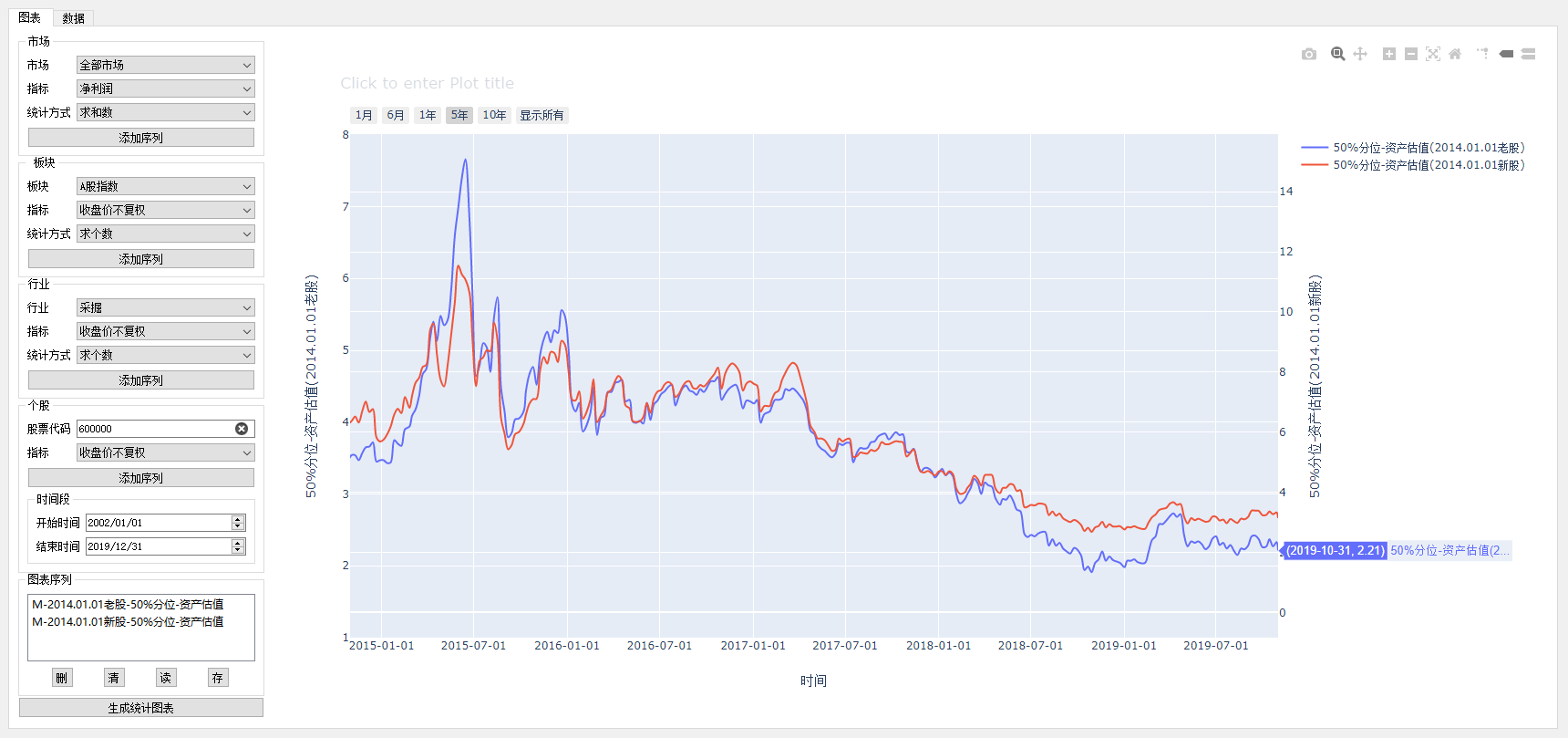Switch to the 数据 tab
The height and width of the screenshot is (738, 1568).
(x=74, y=18)
